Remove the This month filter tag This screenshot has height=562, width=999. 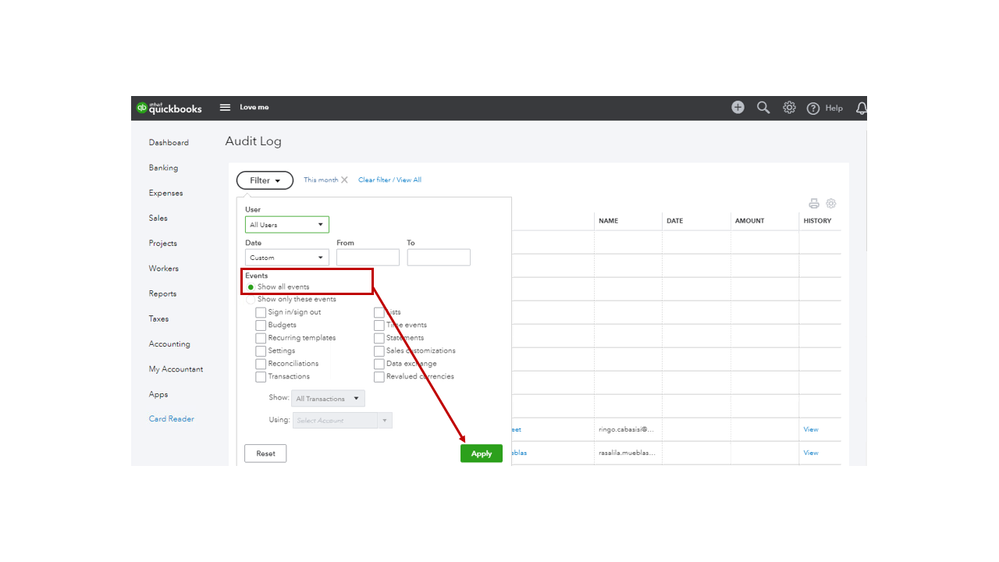coord(344,180)
